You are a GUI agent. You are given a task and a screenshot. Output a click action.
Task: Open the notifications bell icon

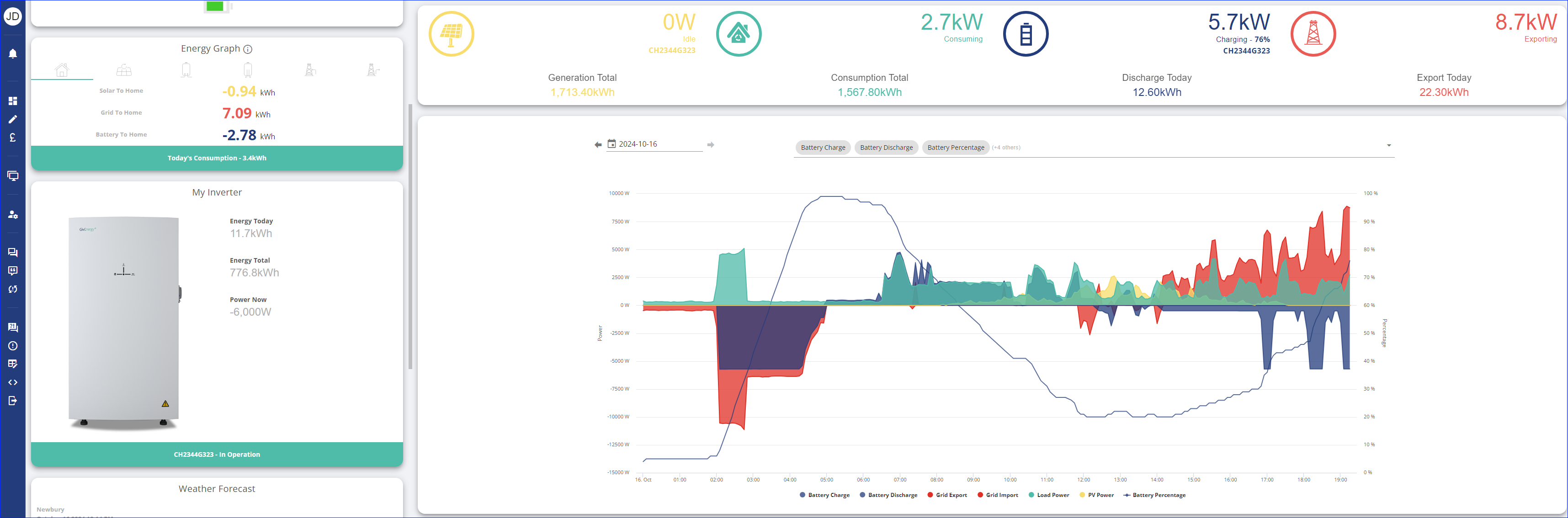tap(12, 53)
